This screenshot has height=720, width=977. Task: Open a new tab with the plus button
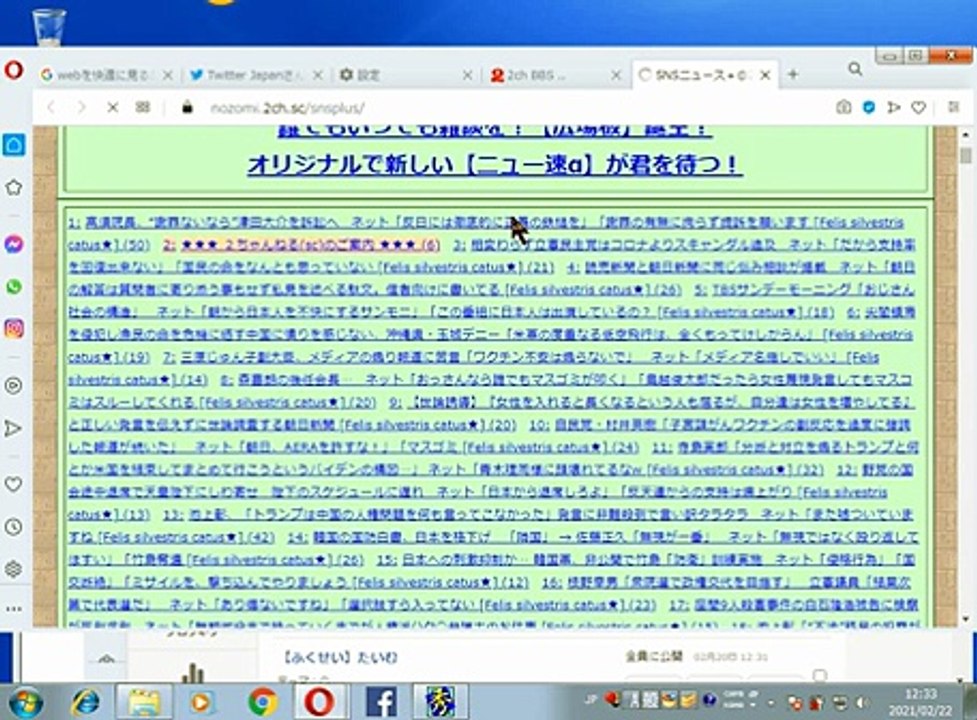[x=793, y=74]
